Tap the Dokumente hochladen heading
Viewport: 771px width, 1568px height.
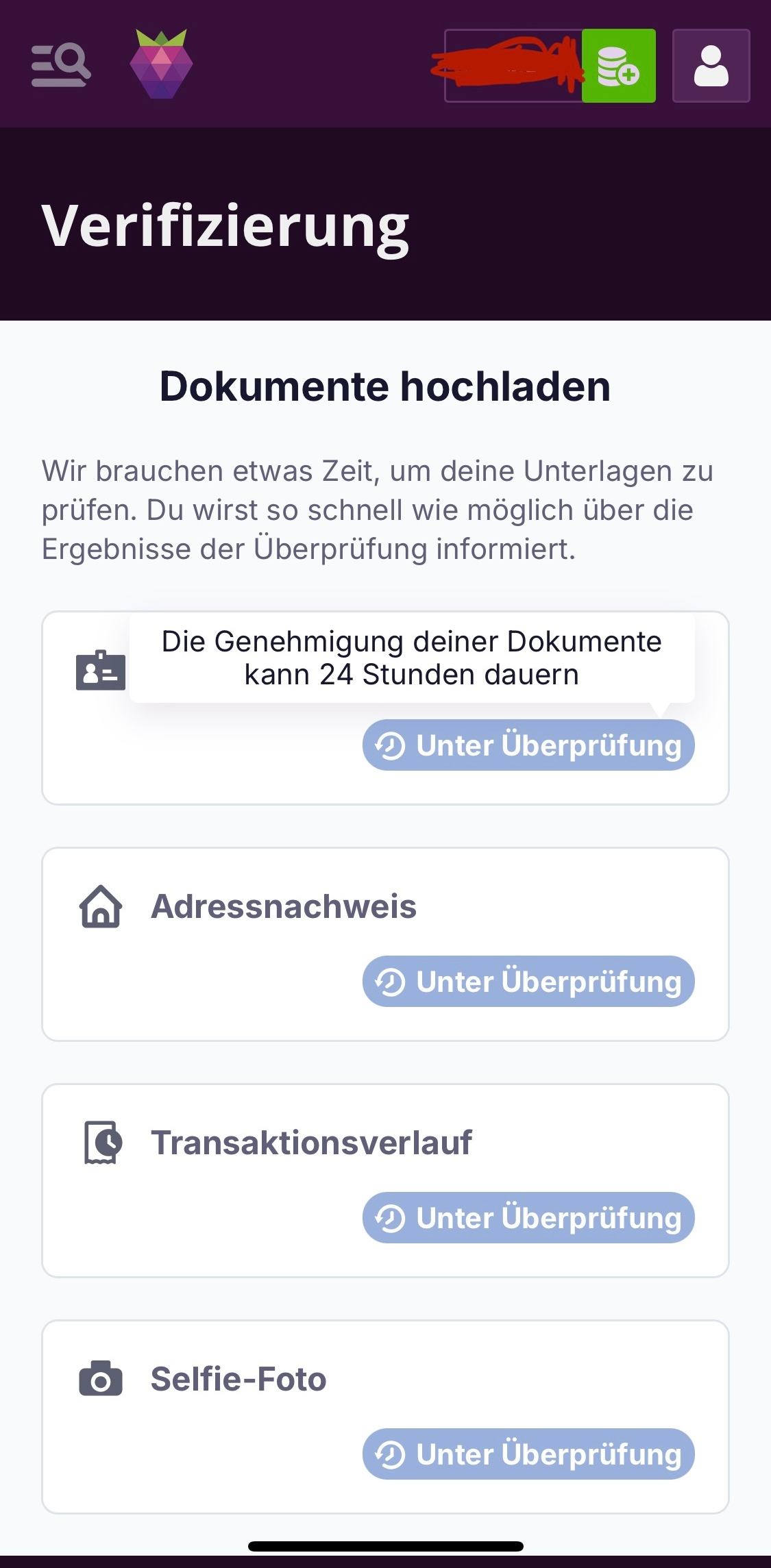(384, 386)
